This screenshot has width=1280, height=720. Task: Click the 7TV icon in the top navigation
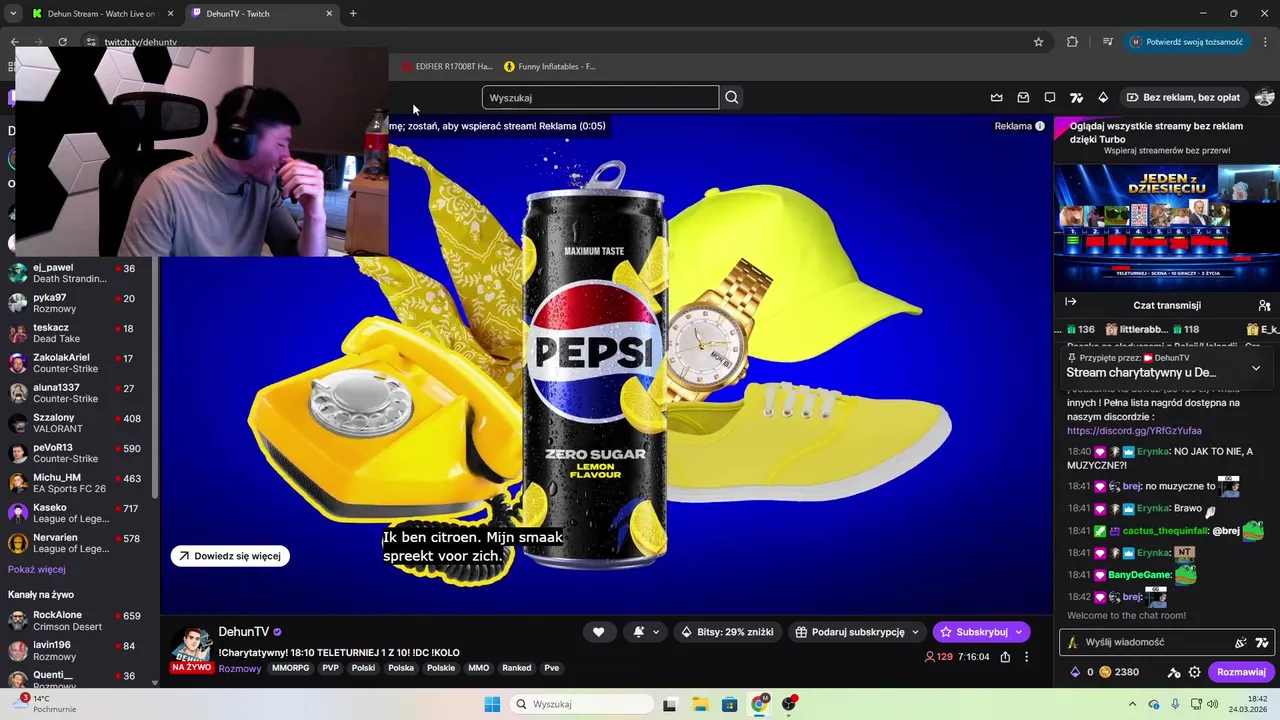coord(1076,97)
